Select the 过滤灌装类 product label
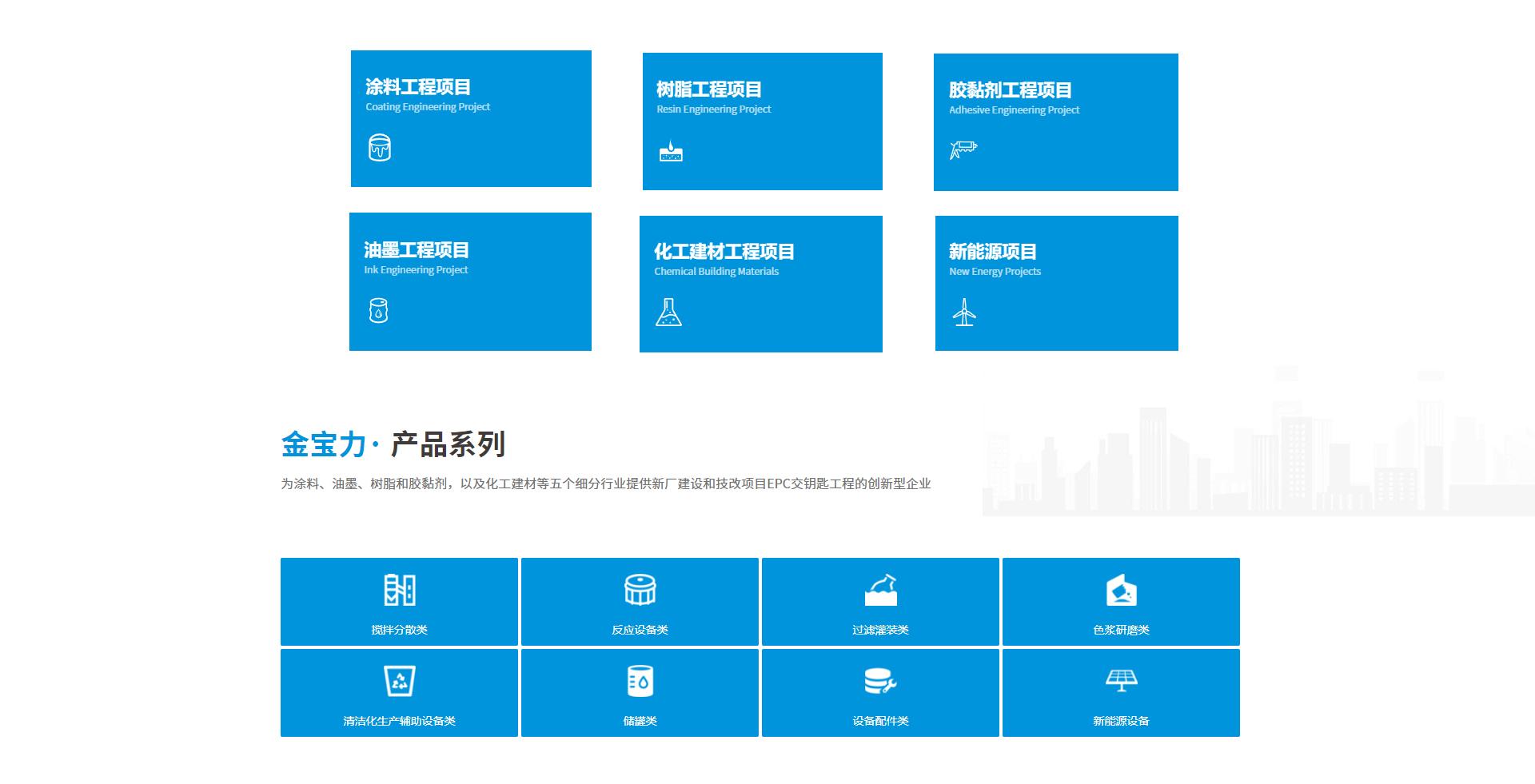The image size is (1535, 784). [881, 630]
